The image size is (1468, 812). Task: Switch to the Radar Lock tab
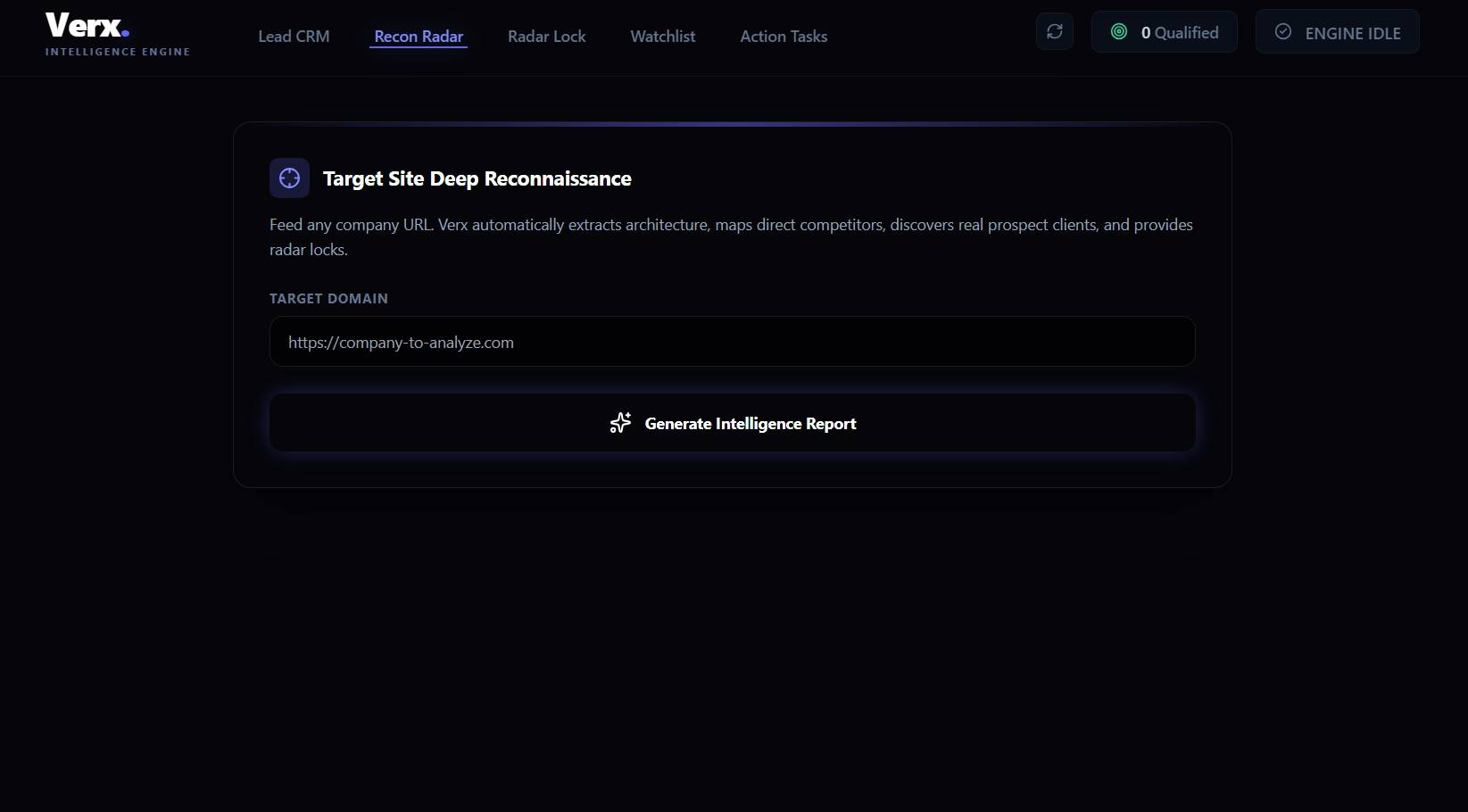(x=546, y=37)
